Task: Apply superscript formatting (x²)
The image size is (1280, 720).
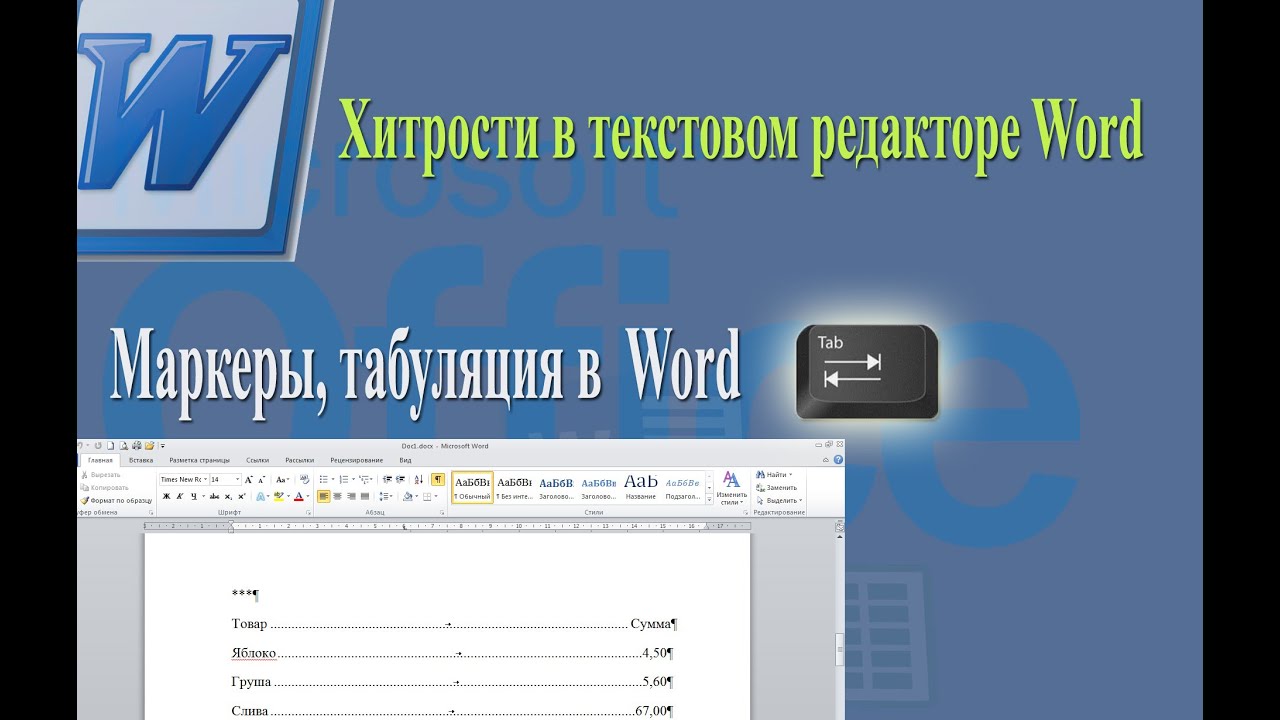Action: tap(242, 496)
